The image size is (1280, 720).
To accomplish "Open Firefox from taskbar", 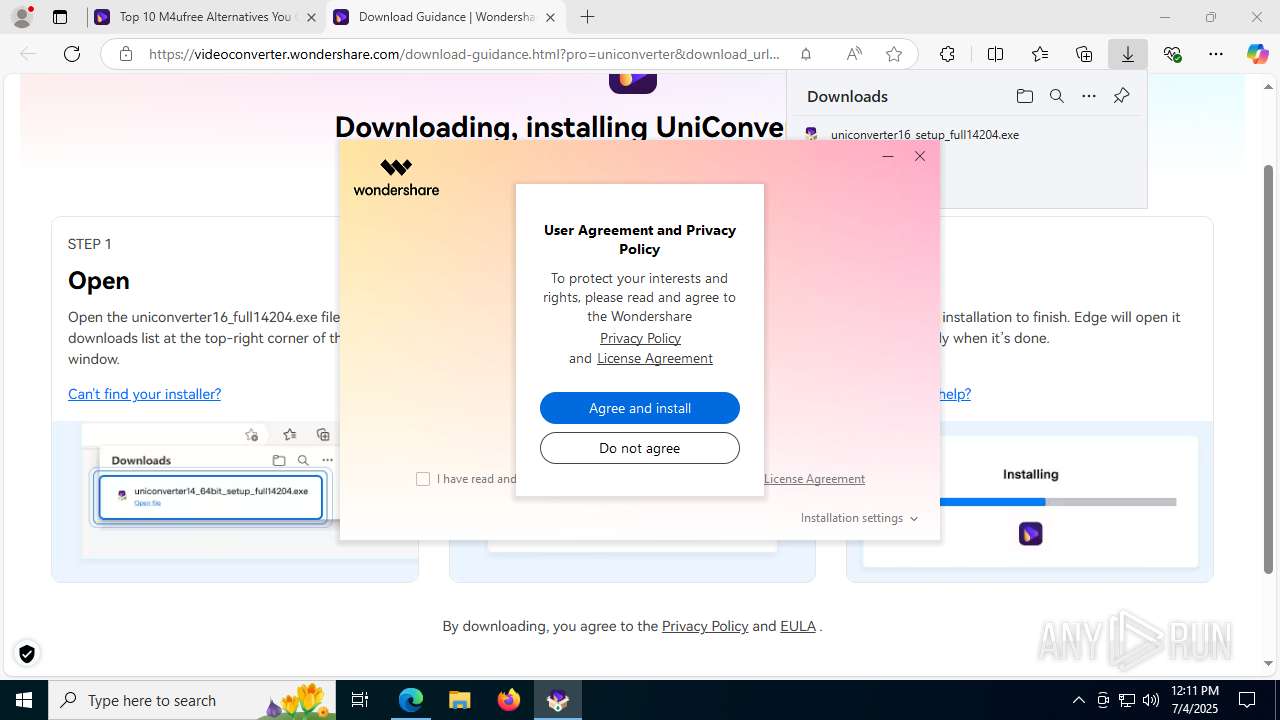I will pos(508,700).
